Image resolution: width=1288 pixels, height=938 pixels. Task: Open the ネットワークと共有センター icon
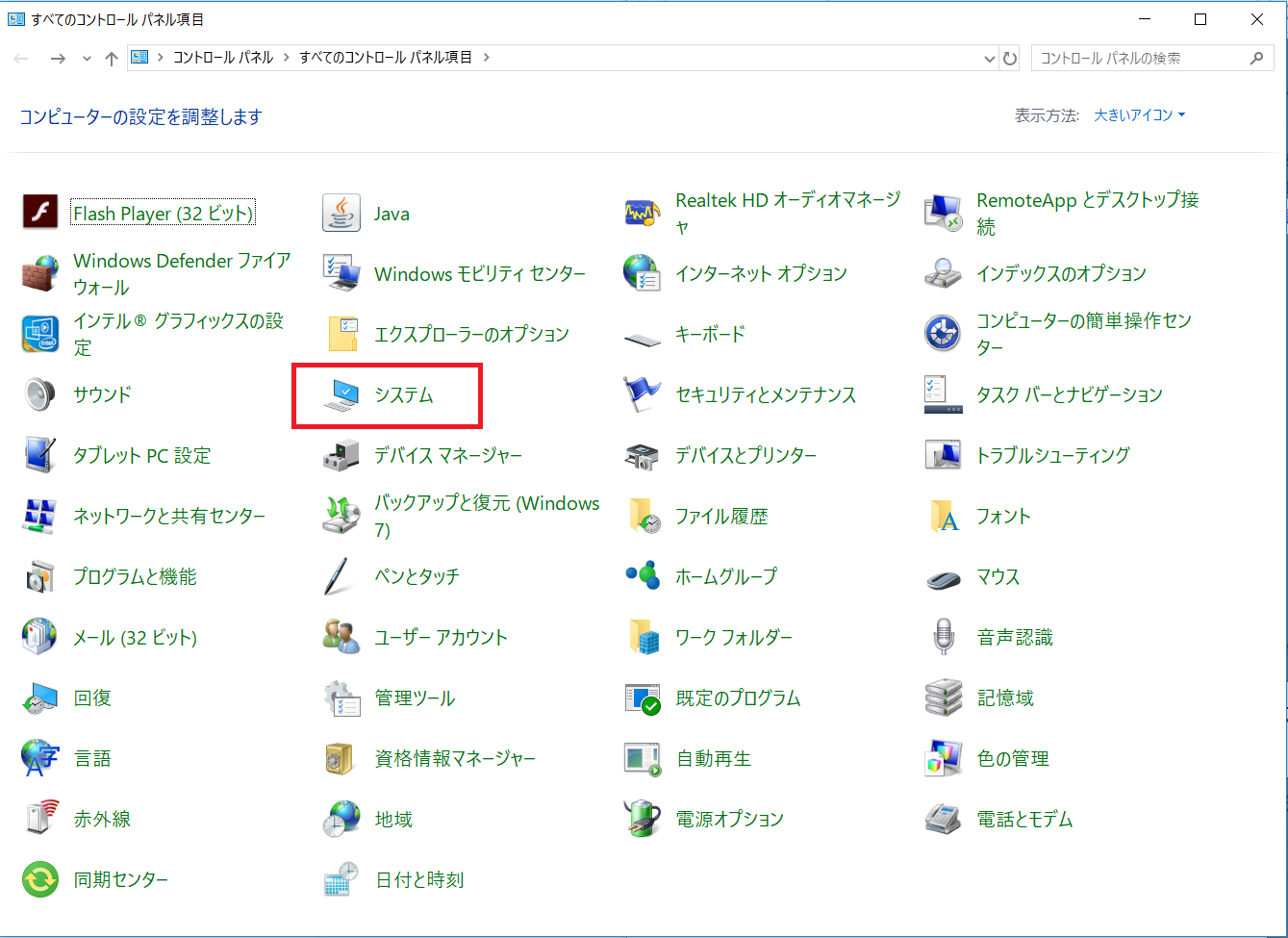click(40, 516)
